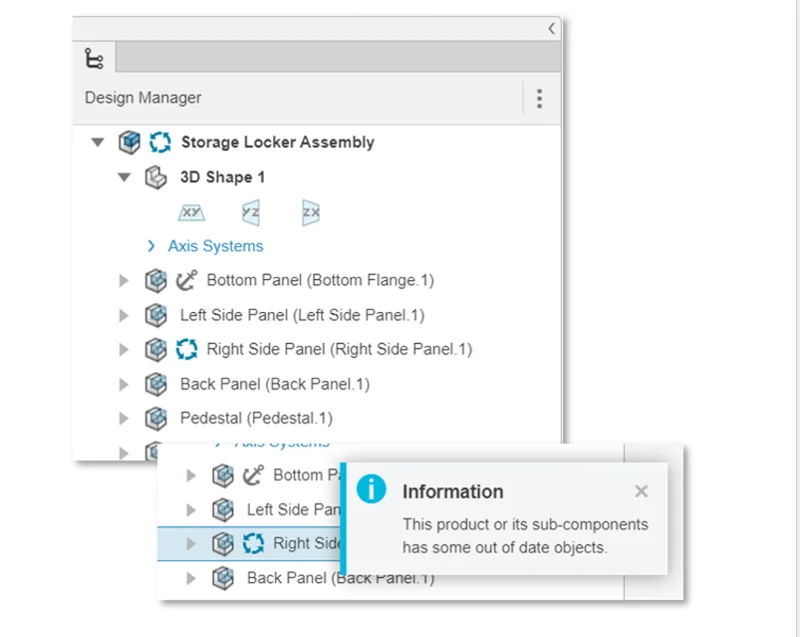This screenshot has height=637, width=800.
Task: Click the Design Manager tree tab icon
Action: point(94,59)
